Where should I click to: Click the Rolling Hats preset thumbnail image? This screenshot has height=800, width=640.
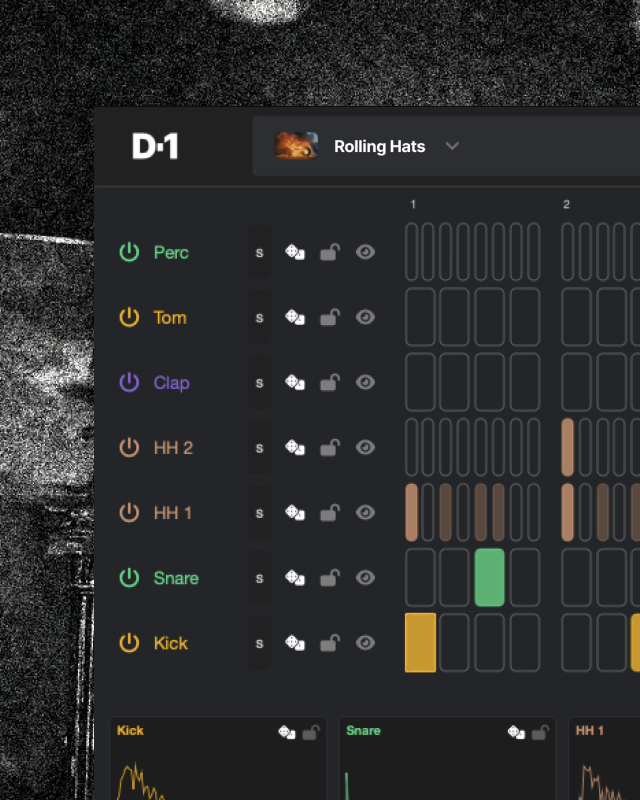tap(297, 146)
